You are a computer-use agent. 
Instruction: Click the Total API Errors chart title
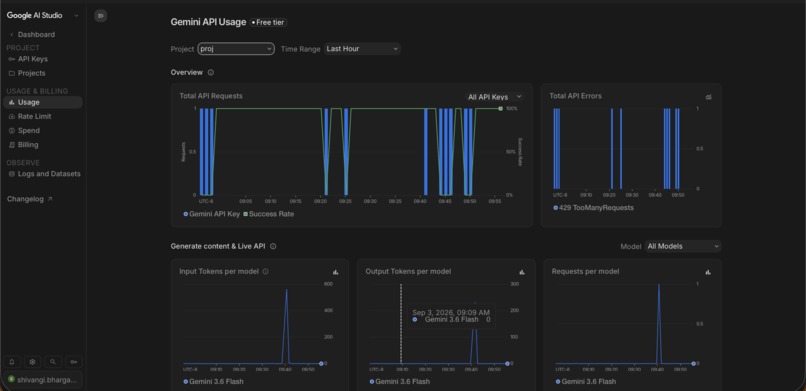575,96
